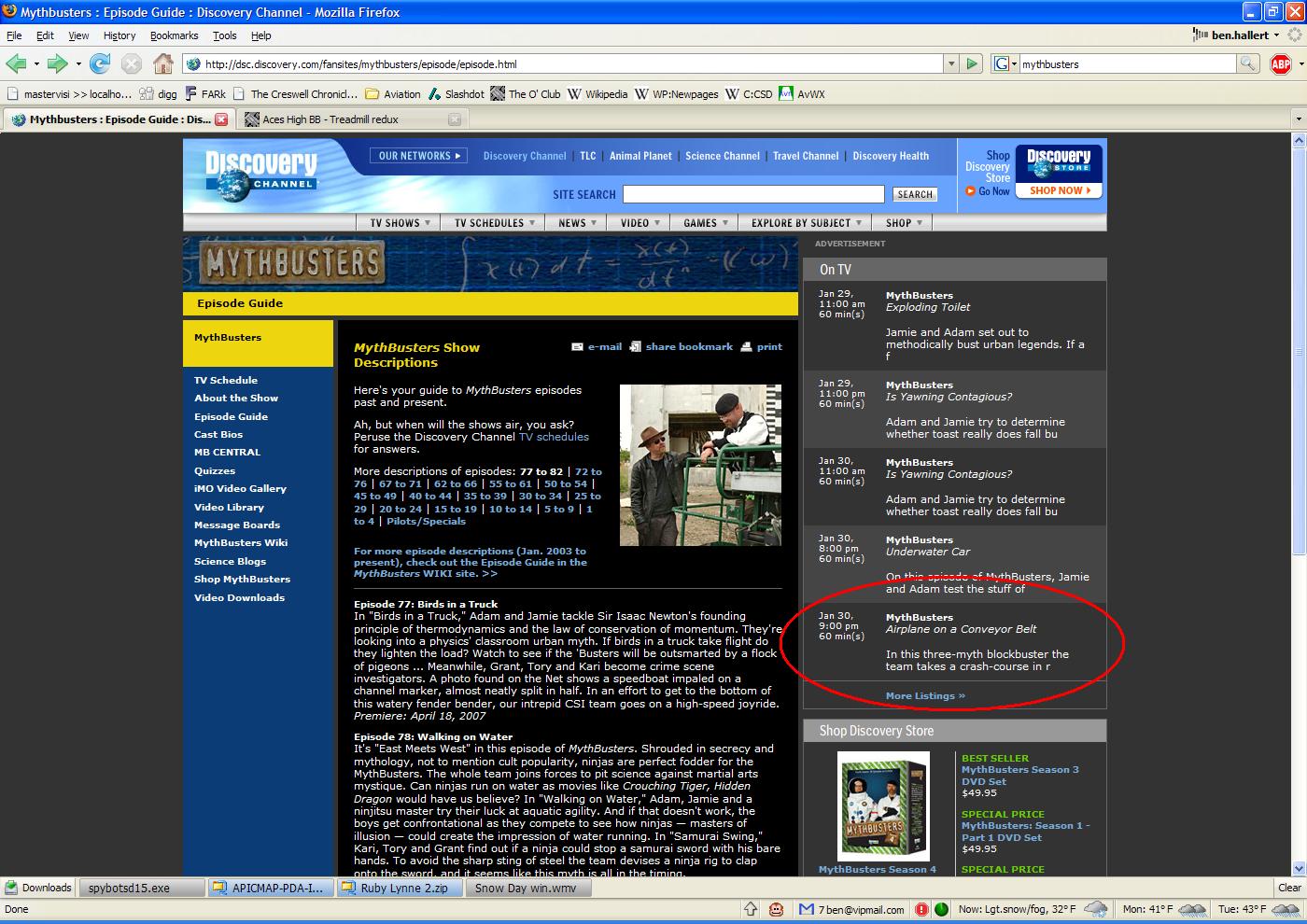Switch to Aces High BB tab

click(351, 119)
